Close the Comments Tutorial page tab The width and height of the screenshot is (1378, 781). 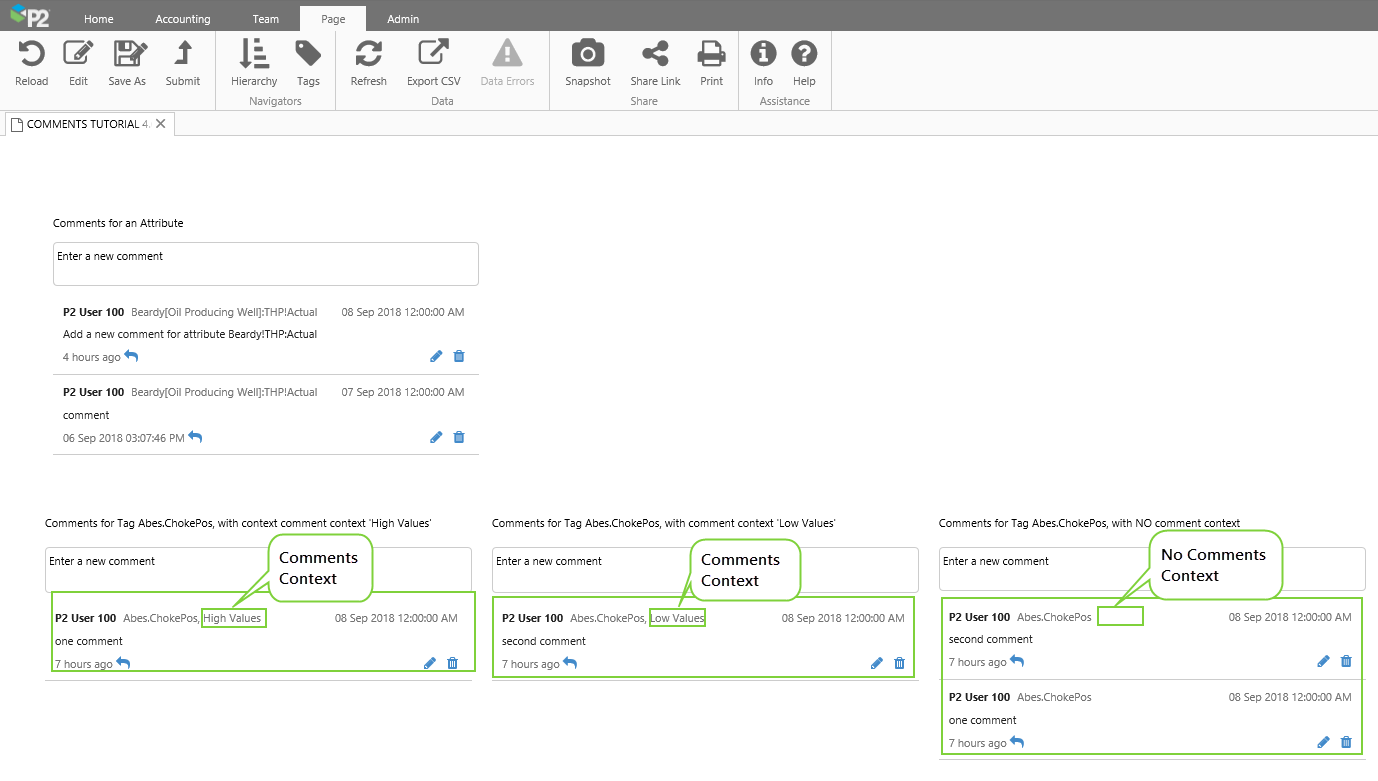click(x=160, y=124)
